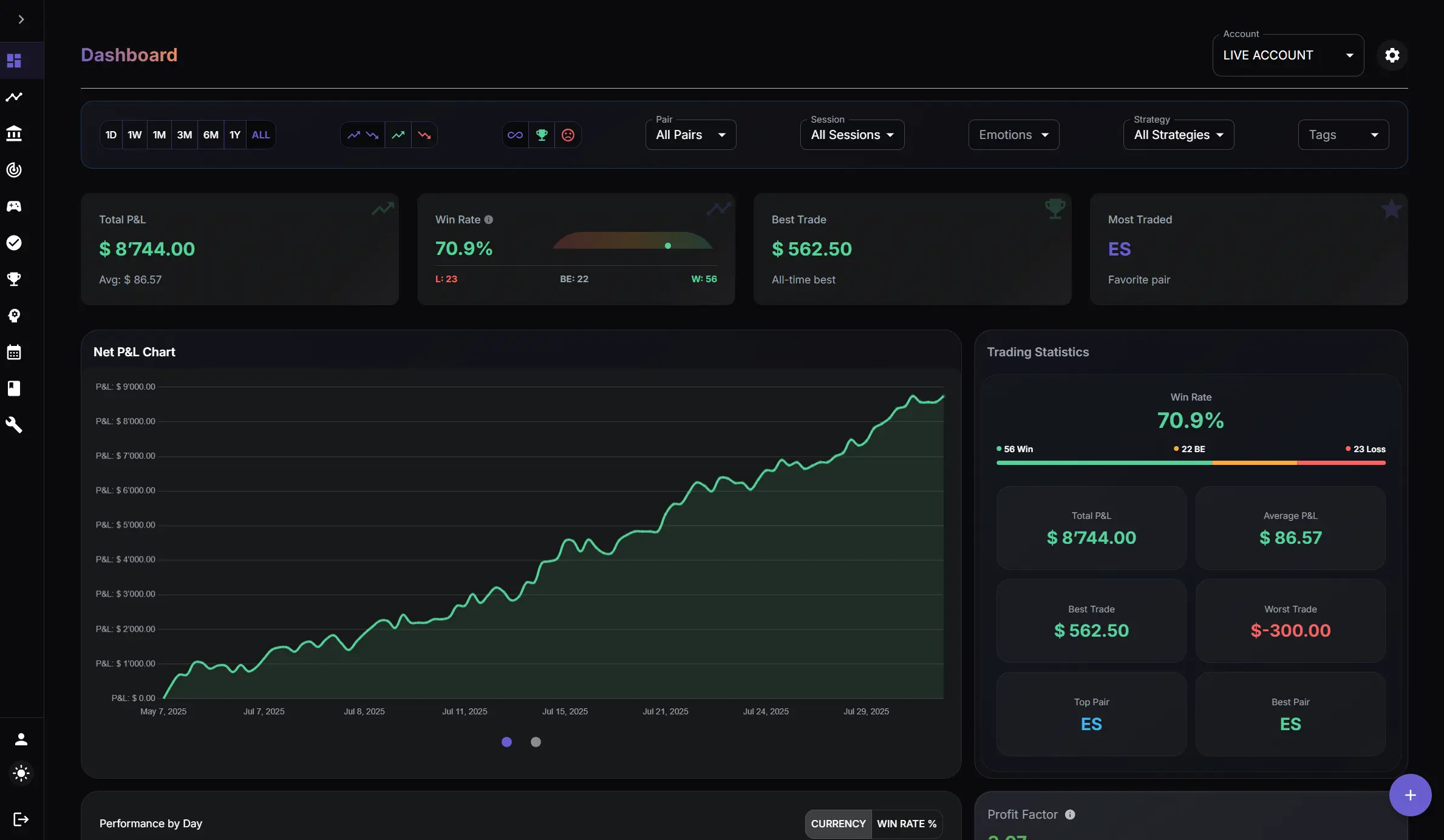Viewport: 1444px width, 840px height.
Task: Open the journal bookmark icon in sidebar
Action: click(x=13, y=388)
